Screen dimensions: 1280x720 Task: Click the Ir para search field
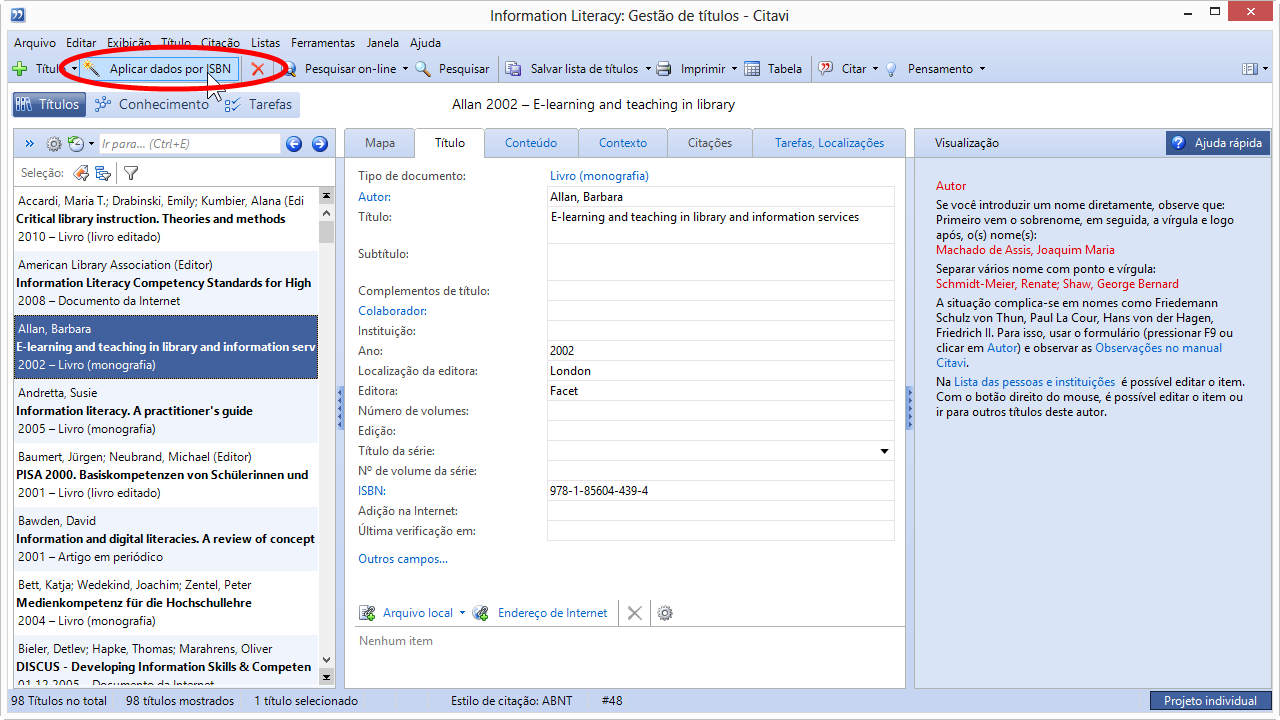coord(190,144)
